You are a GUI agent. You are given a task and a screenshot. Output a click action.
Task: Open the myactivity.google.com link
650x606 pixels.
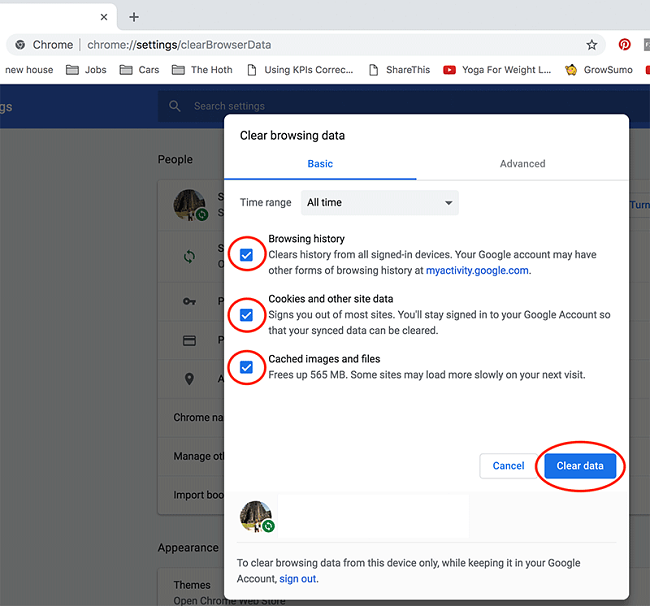(477, 270)
